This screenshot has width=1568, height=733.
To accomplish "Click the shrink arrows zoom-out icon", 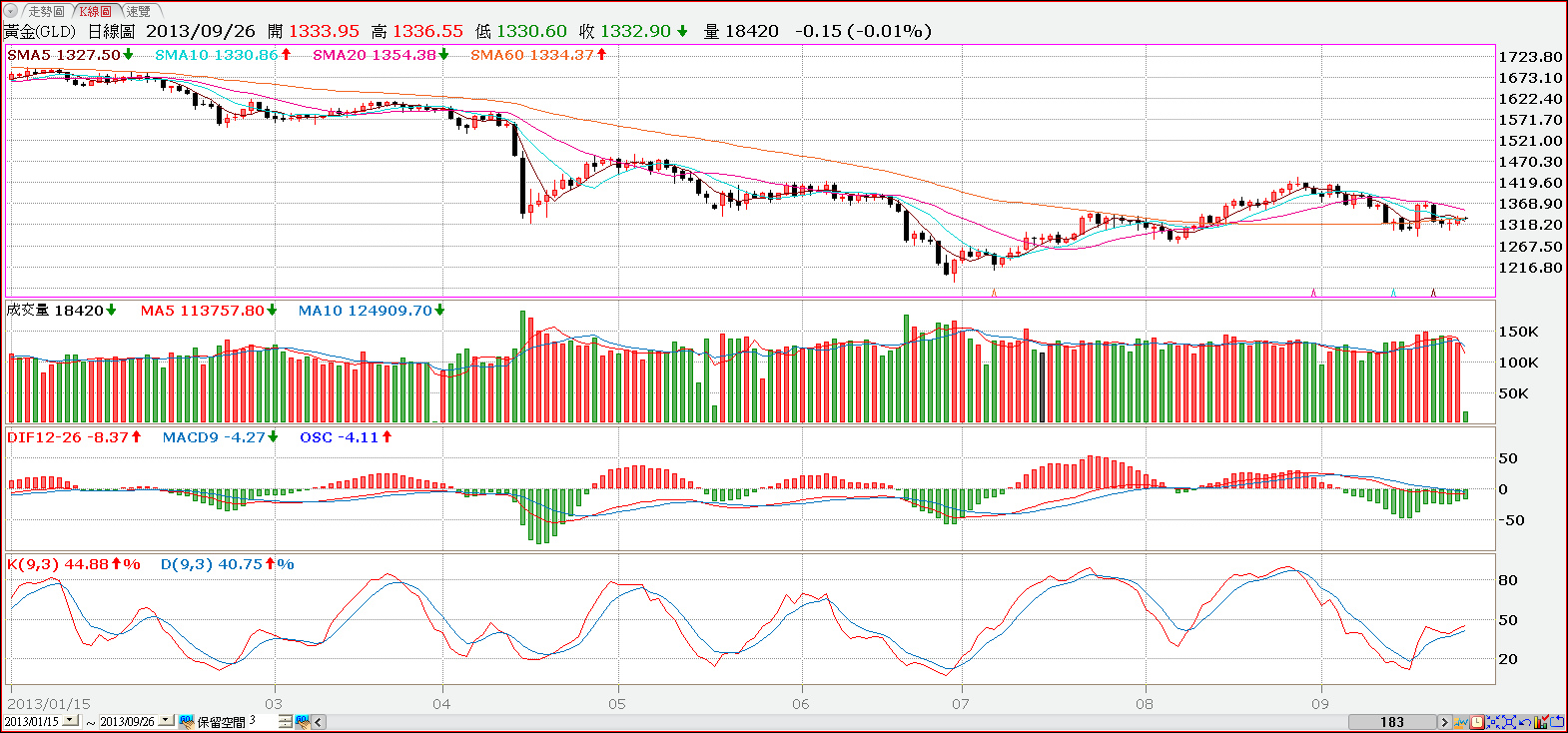I will (x=1493, y=722).
